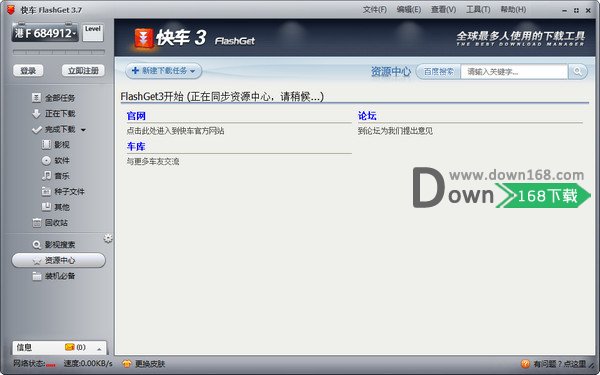Open the user ID 港F 684912 dropdown
Image resolution: width=600 pixels, height=375 pixels.
click(x=45, y=33)
